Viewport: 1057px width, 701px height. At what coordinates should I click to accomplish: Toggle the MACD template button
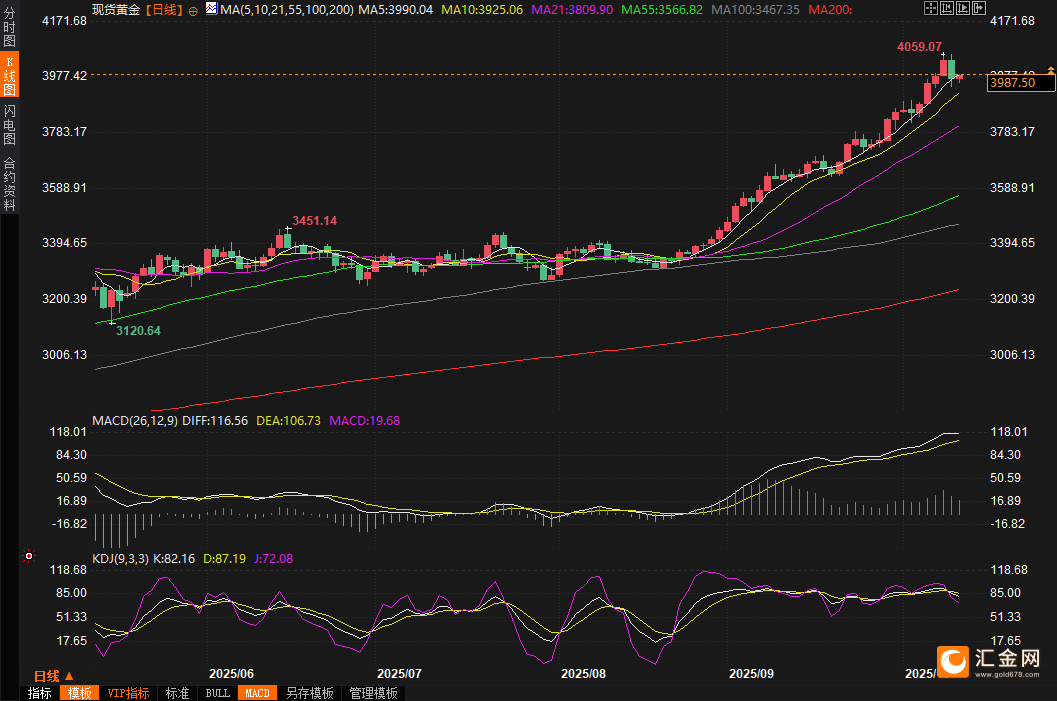pos(257,693)
